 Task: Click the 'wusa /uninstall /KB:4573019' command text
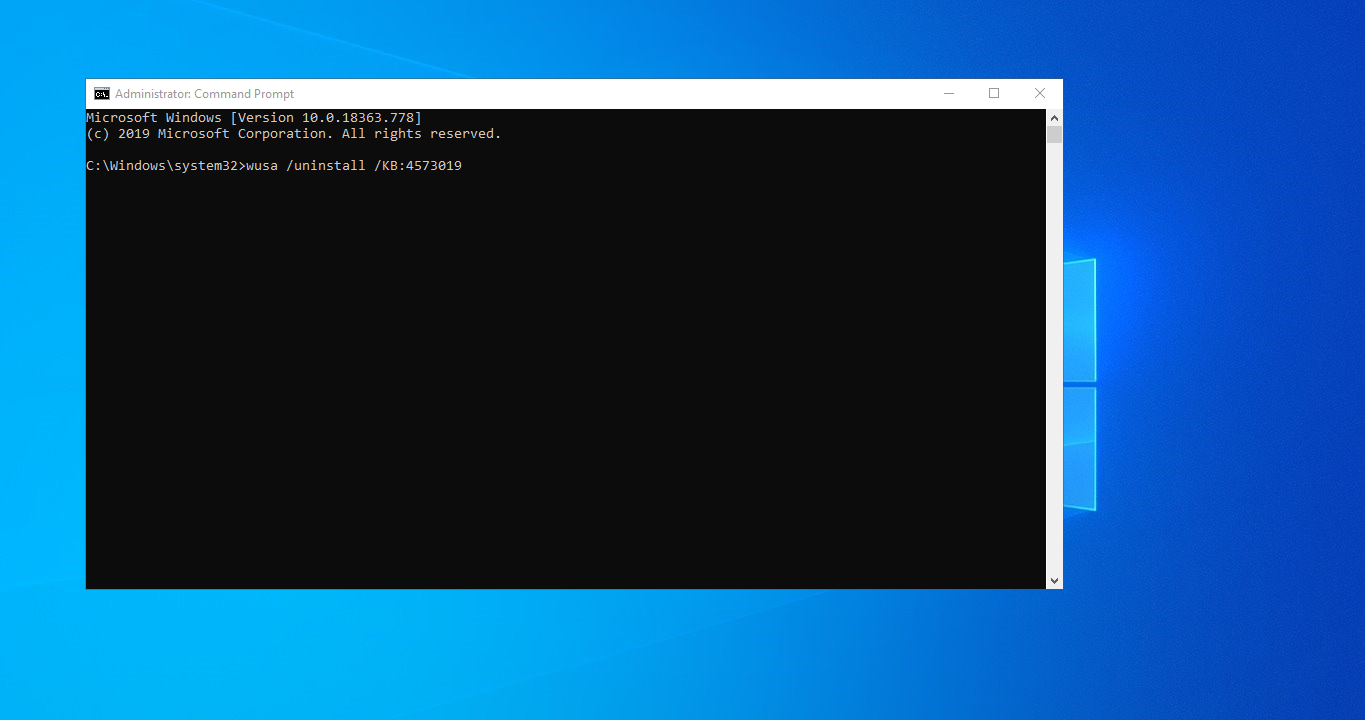[x=354, y=166]
